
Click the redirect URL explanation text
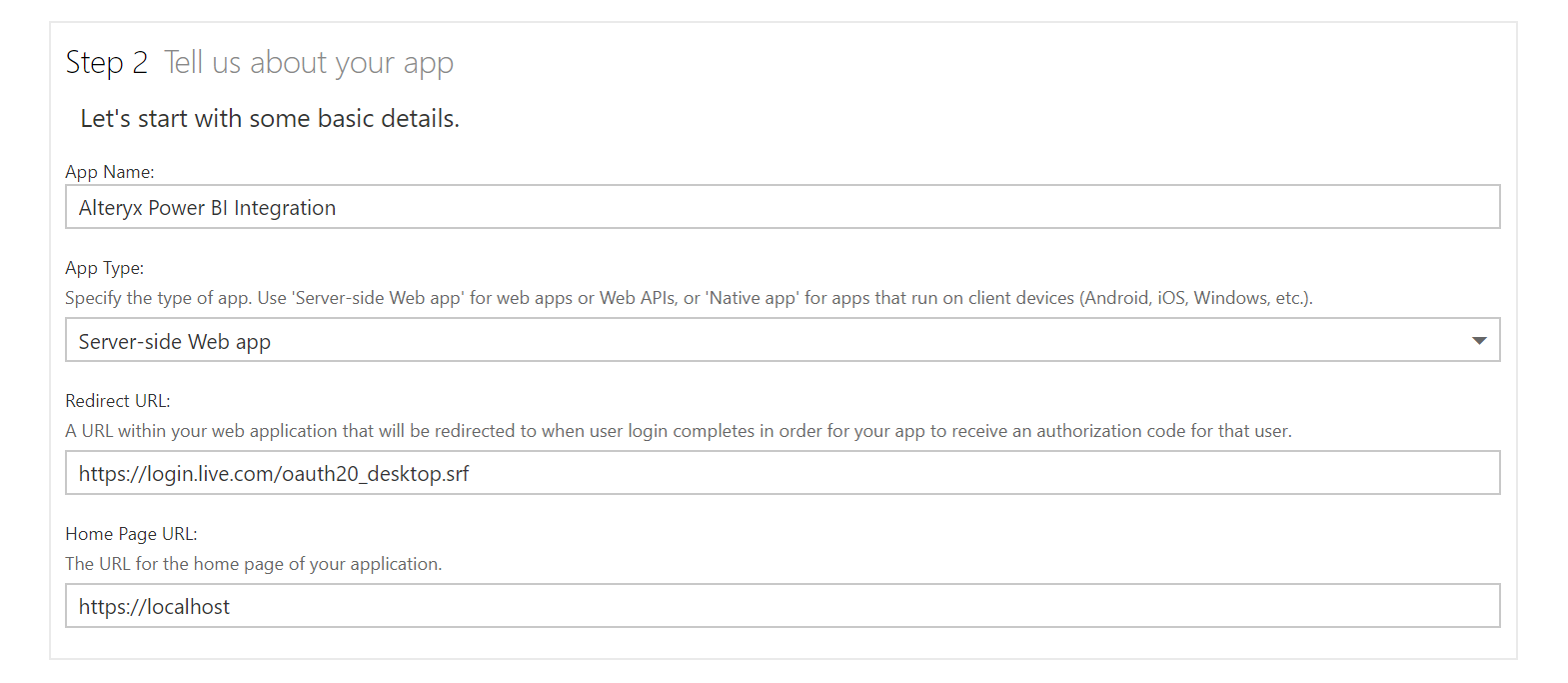click(x=678, y=430)
